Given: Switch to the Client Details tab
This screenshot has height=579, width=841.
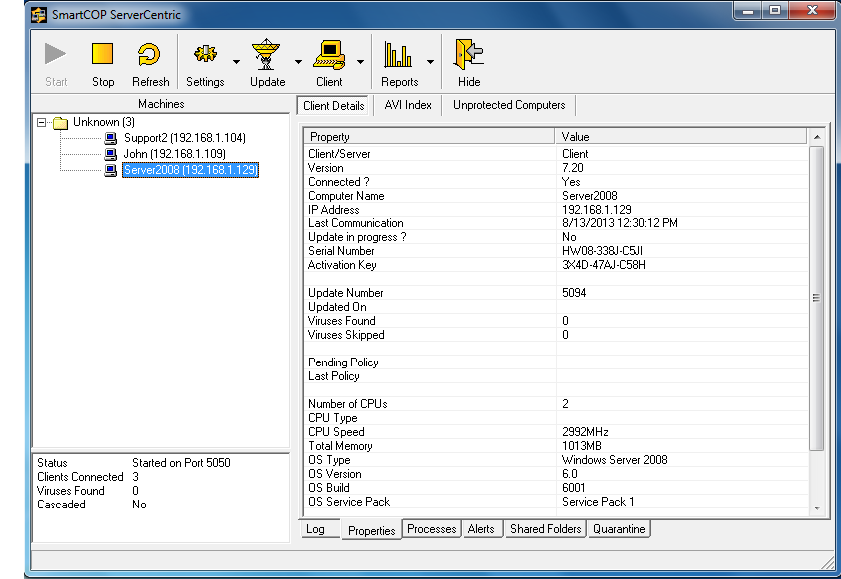Looking at the screenshot, I should (x=334, y=106).
